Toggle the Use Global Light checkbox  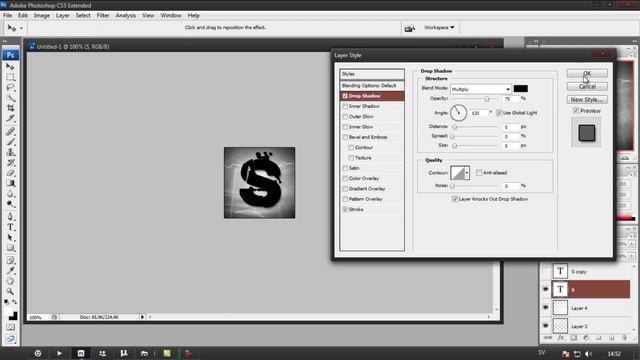pyautogui.click(x=499, y=113)
